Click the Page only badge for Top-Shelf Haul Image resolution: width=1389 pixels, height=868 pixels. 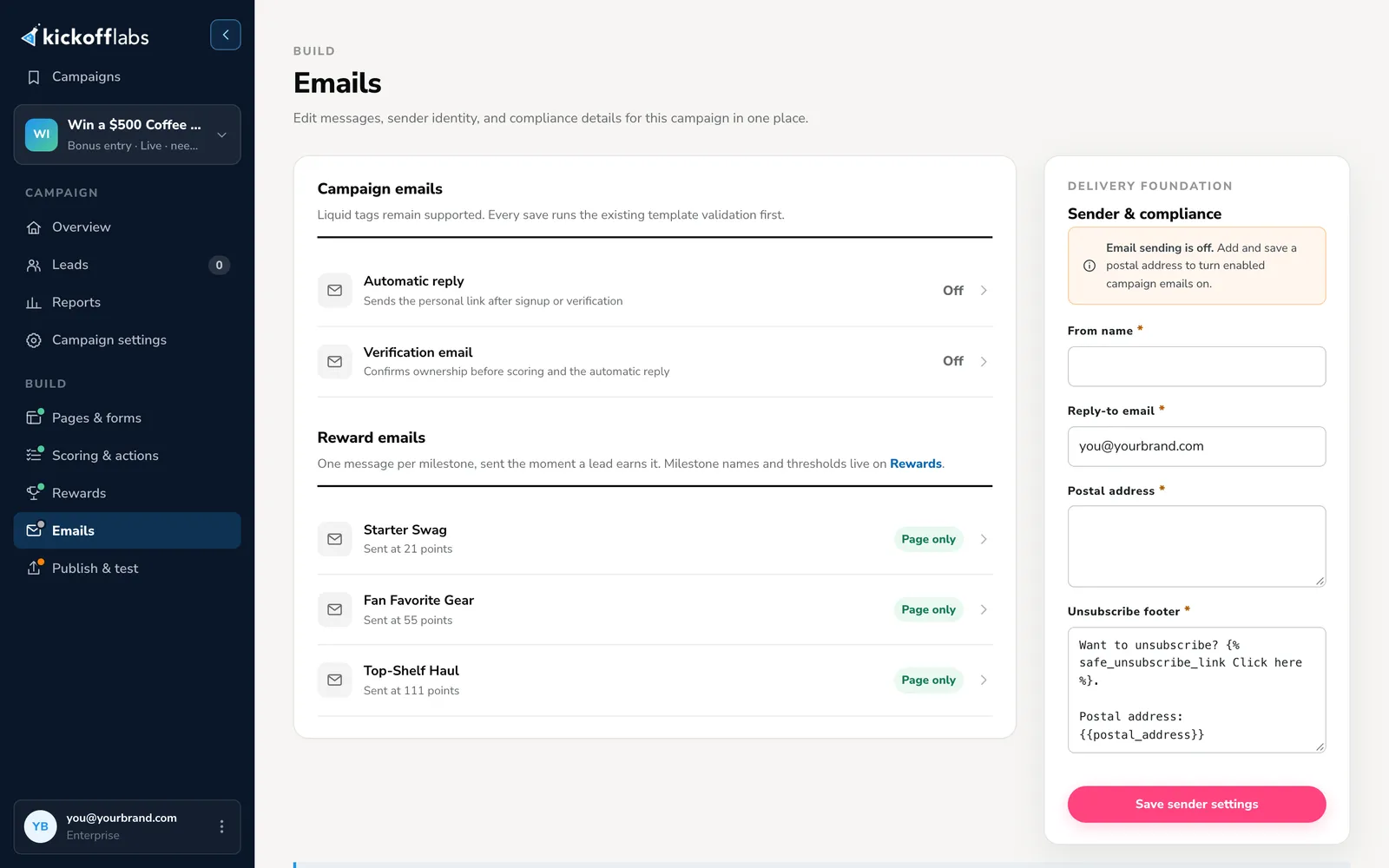928,680
